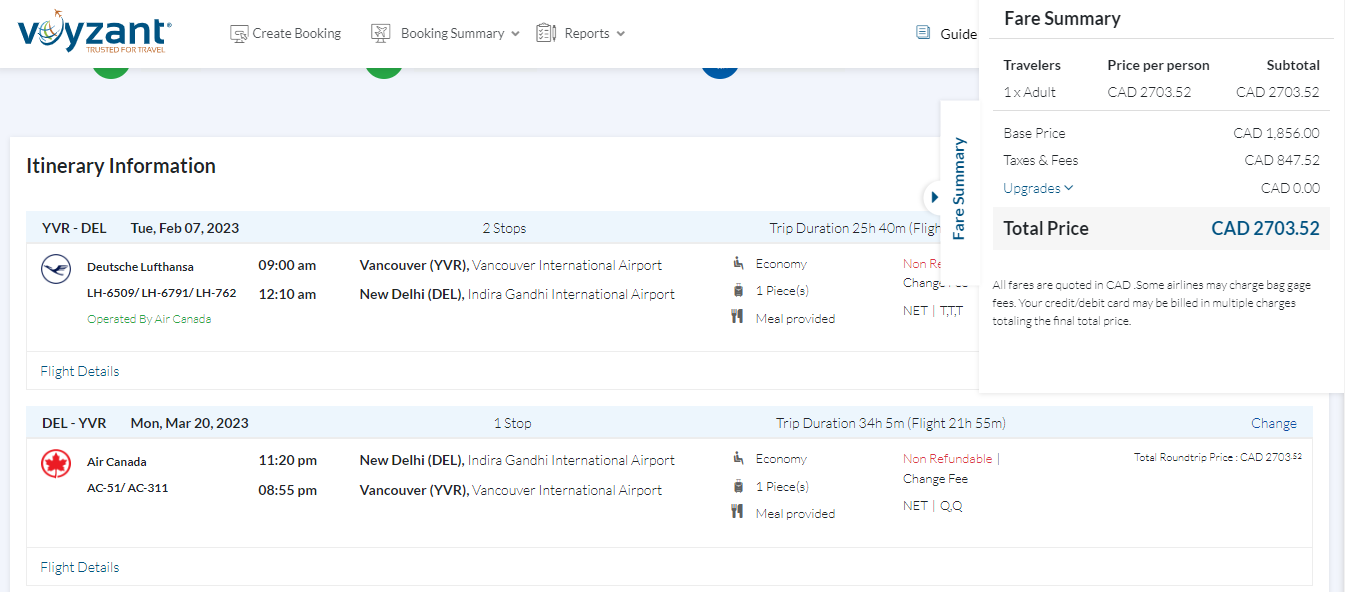Image resolution: width=1345 pixels, height=592 pixels.
Task: Click the Booking Summary calendar icon
Action: [380, 33]
